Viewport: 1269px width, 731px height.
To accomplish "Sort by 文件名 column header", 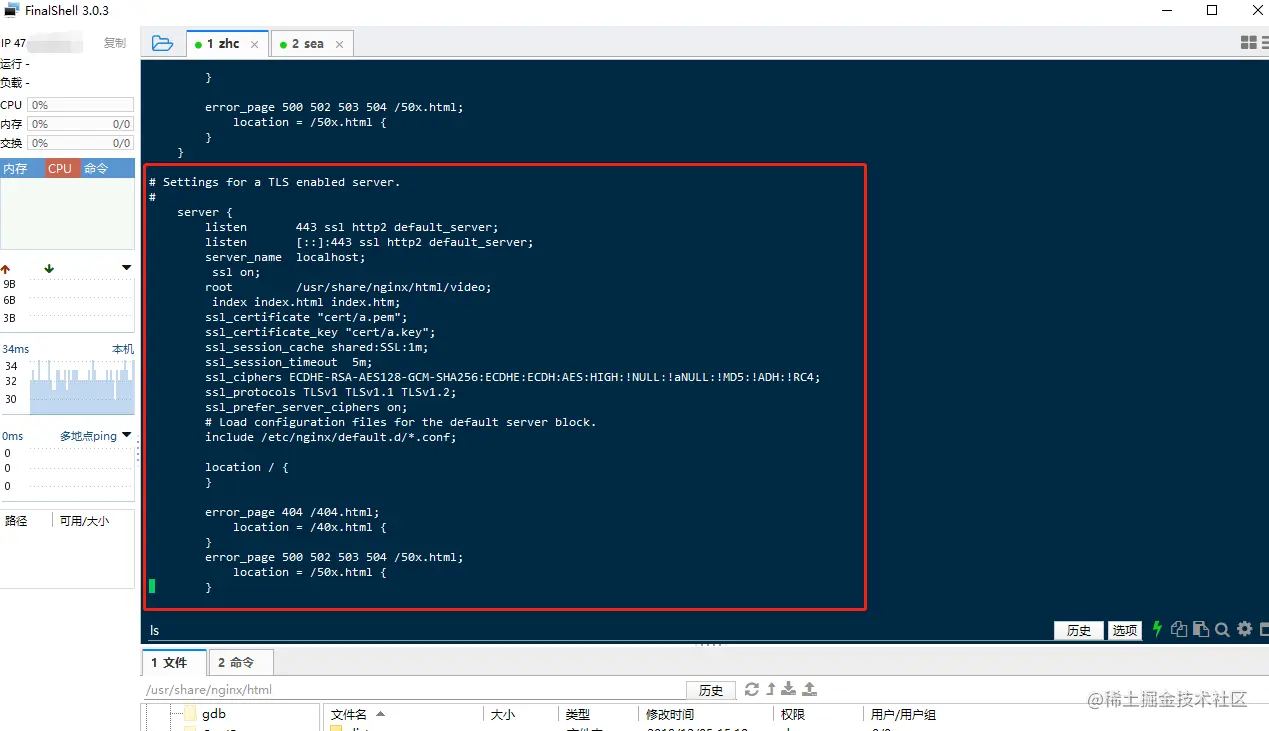I will (x=403, y=714).
